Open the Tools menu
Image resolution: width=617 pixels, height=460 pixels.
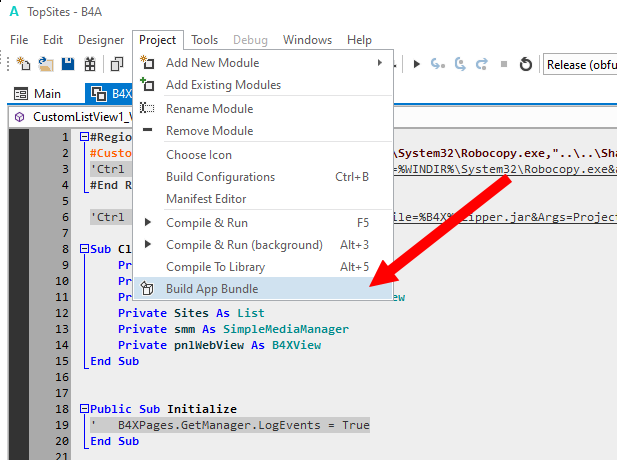coord(205,40)
